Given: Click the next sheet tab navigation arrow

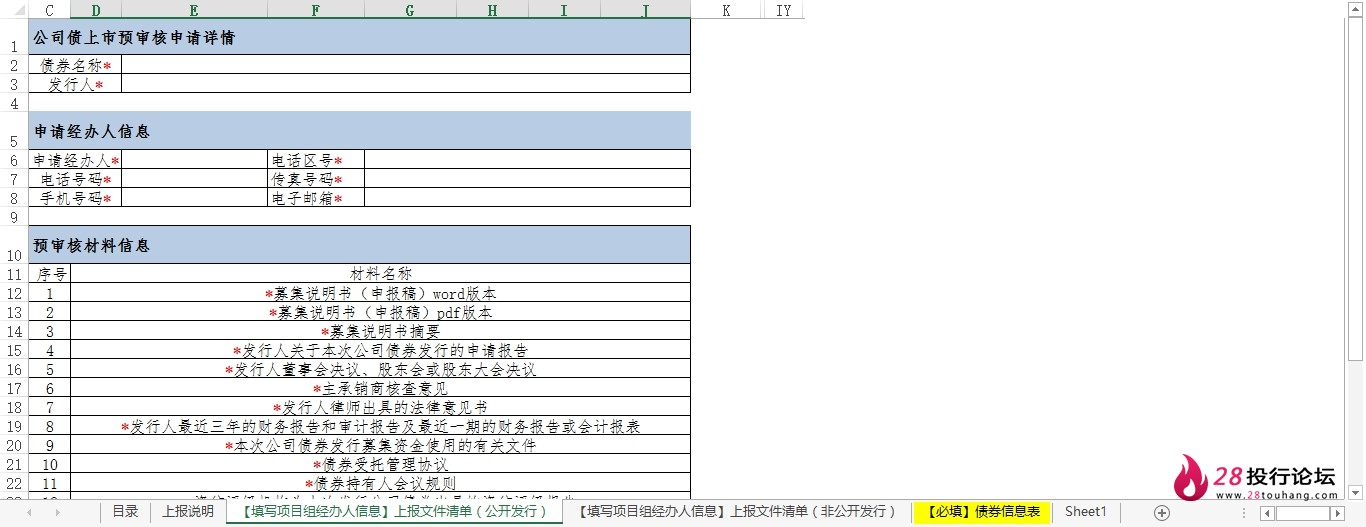Looking at the screenshot, I should click(57, 512).
